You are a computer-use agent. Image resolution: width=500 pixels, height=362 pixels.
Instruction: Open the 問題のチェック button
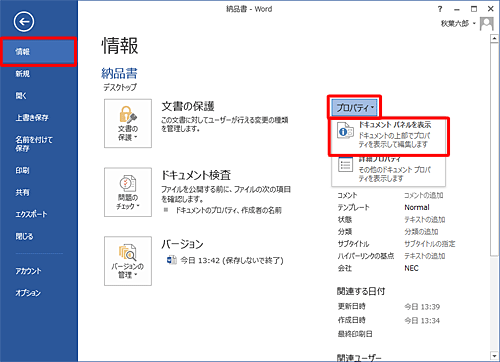pos(128,192)
